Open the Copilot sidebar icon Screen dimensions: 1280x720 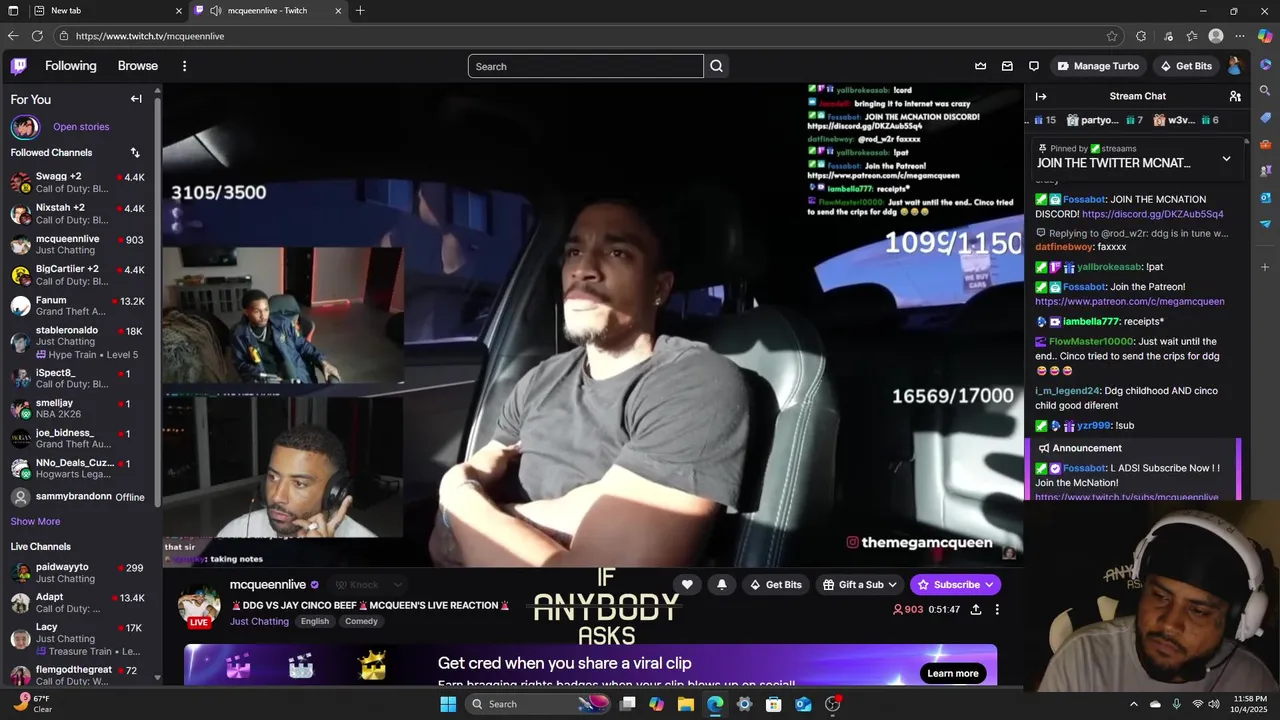[x=1265, y=36]
